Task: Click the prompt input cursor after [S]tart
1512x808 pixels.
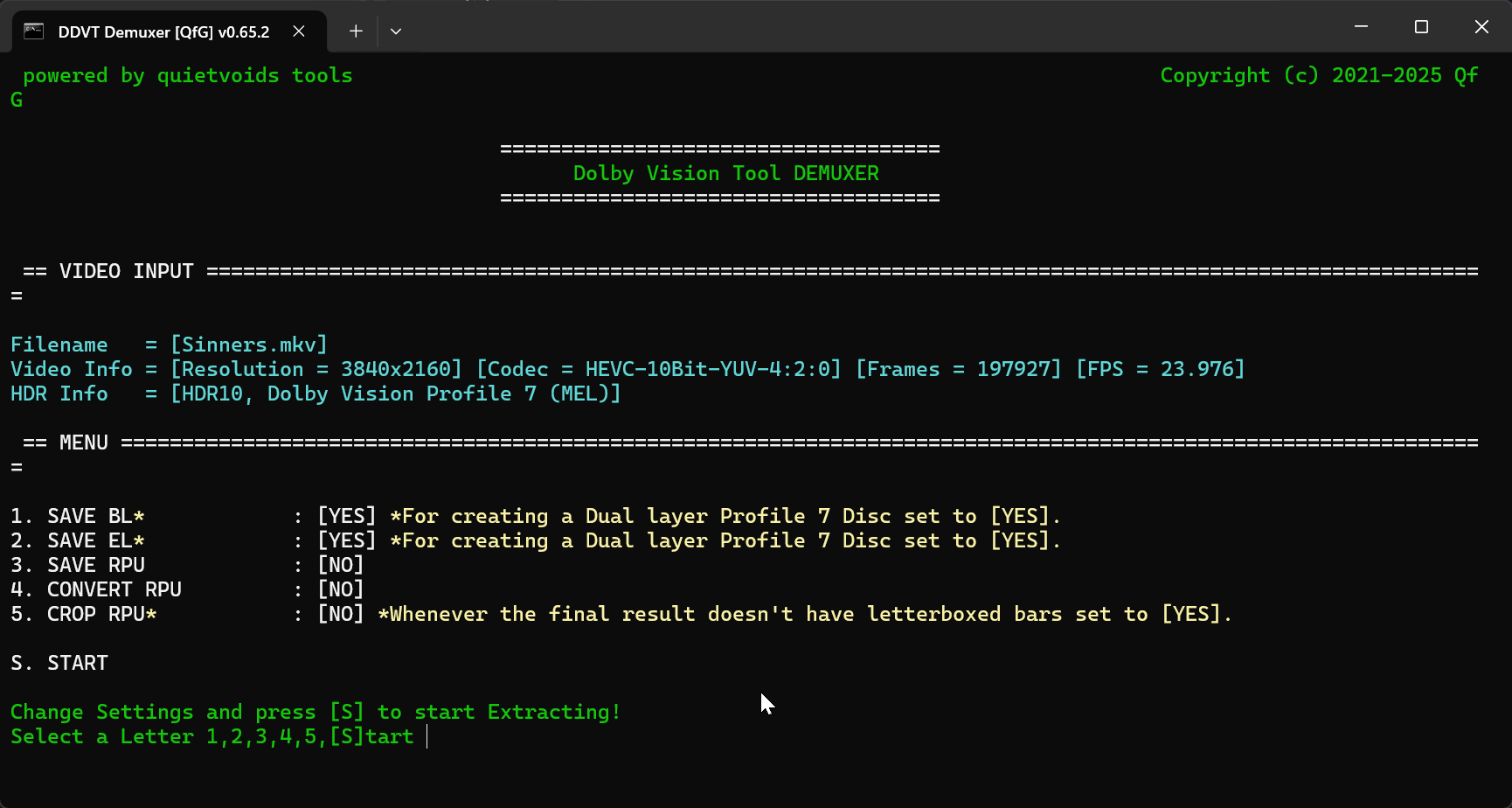Action: tap(427, 736)
